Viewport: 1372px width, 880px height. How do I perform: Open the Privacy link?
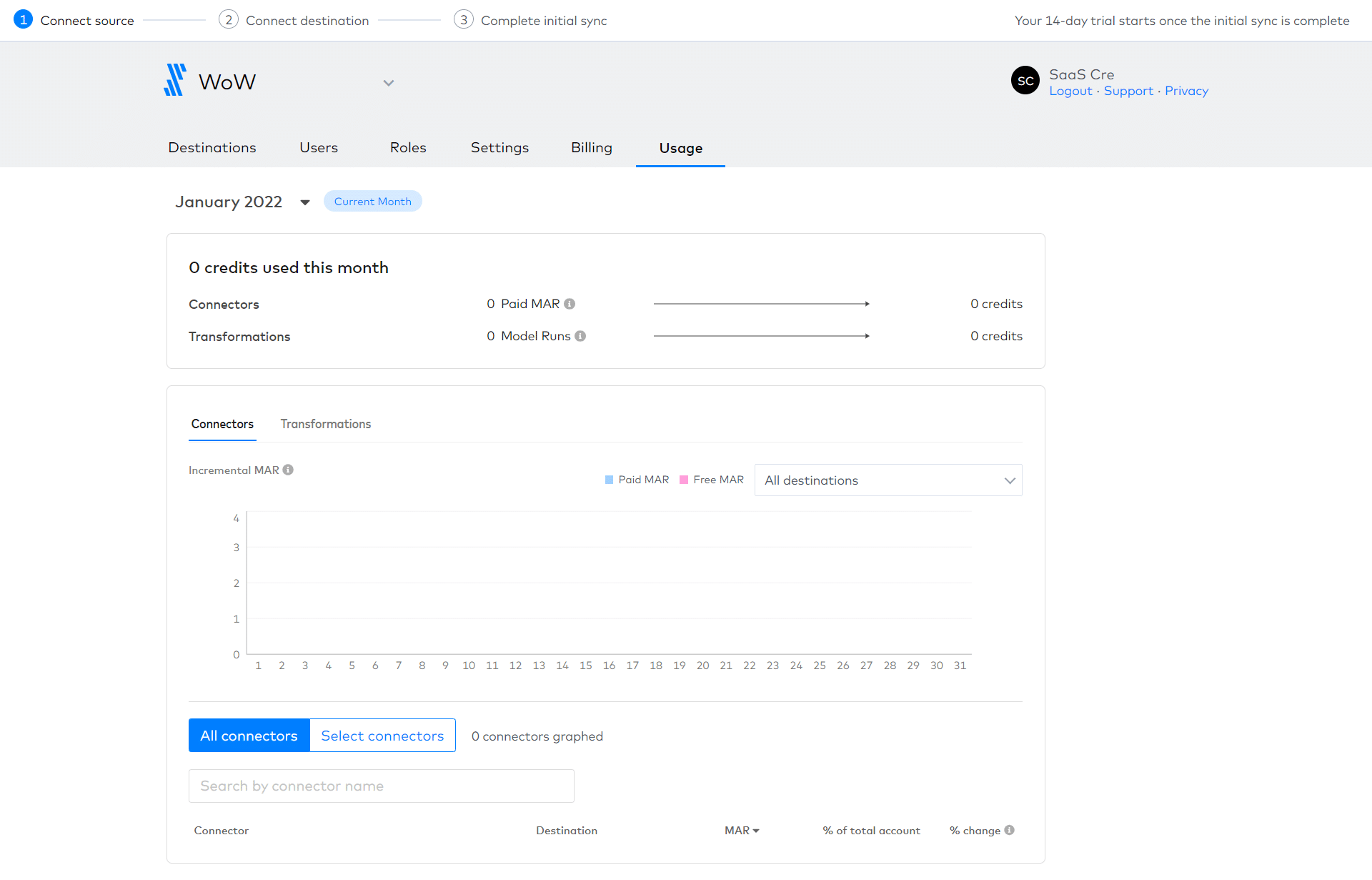click(x=1186, y=91)
